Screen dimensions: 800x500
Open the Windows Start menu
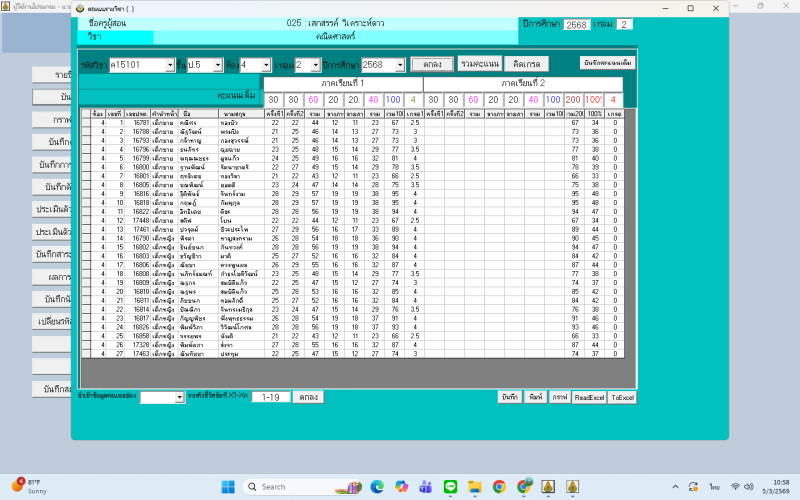pyautogui.click(x=227, y=487)
